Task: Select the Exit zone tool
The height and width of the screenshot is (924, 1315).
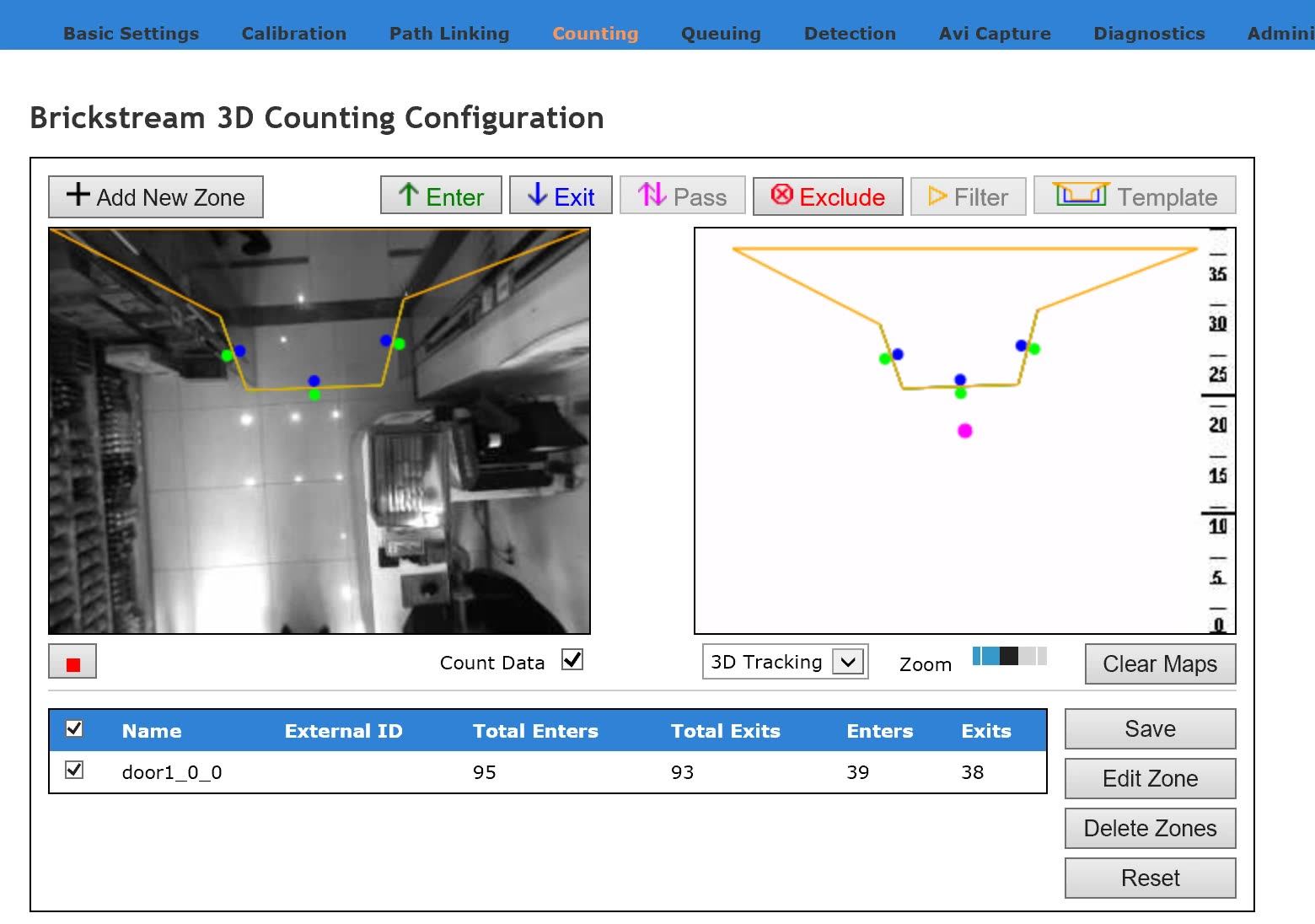Action: pyautogui.click(x=561, y=195)
